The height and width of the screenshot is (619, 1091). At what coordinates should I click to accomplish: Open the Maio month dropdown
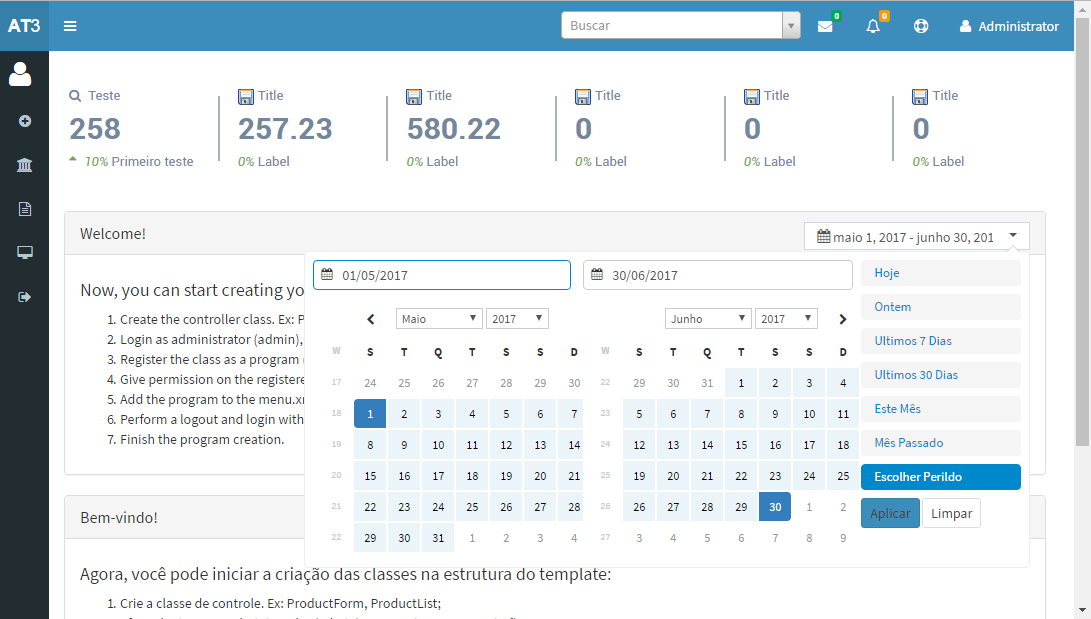coord(438,318)
